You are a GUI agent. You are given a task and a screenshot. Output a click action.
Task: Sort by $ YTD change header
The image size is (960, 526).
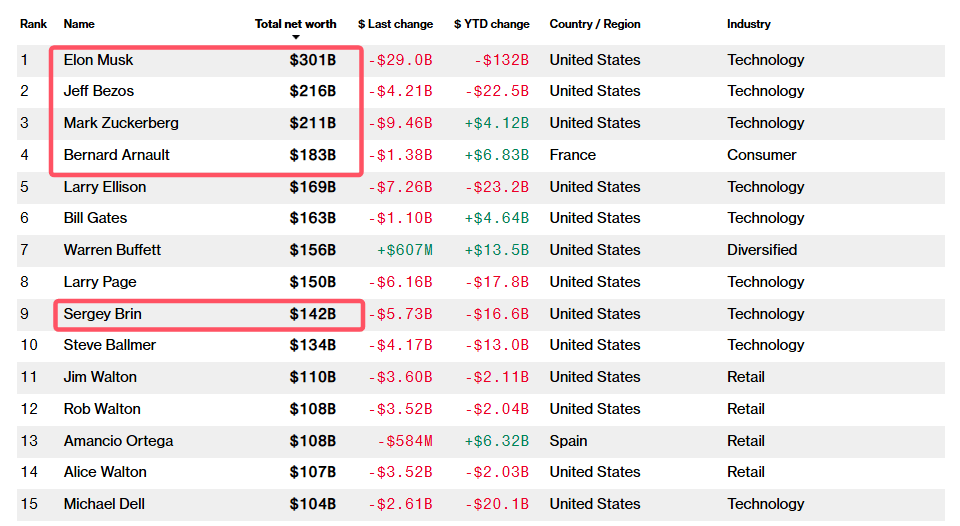[x=491, y=24]
